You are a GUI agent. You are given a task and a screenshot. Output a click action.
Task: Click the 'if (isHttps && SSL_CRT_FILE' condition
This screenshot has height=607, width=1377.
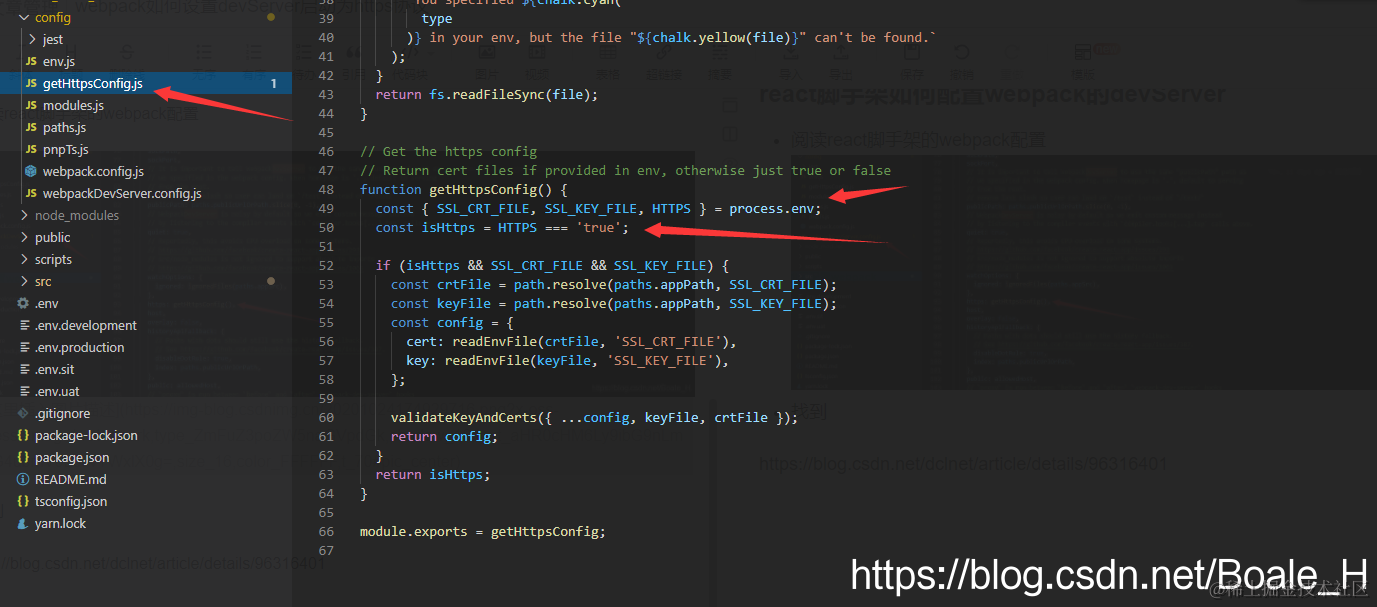[552, 266]
